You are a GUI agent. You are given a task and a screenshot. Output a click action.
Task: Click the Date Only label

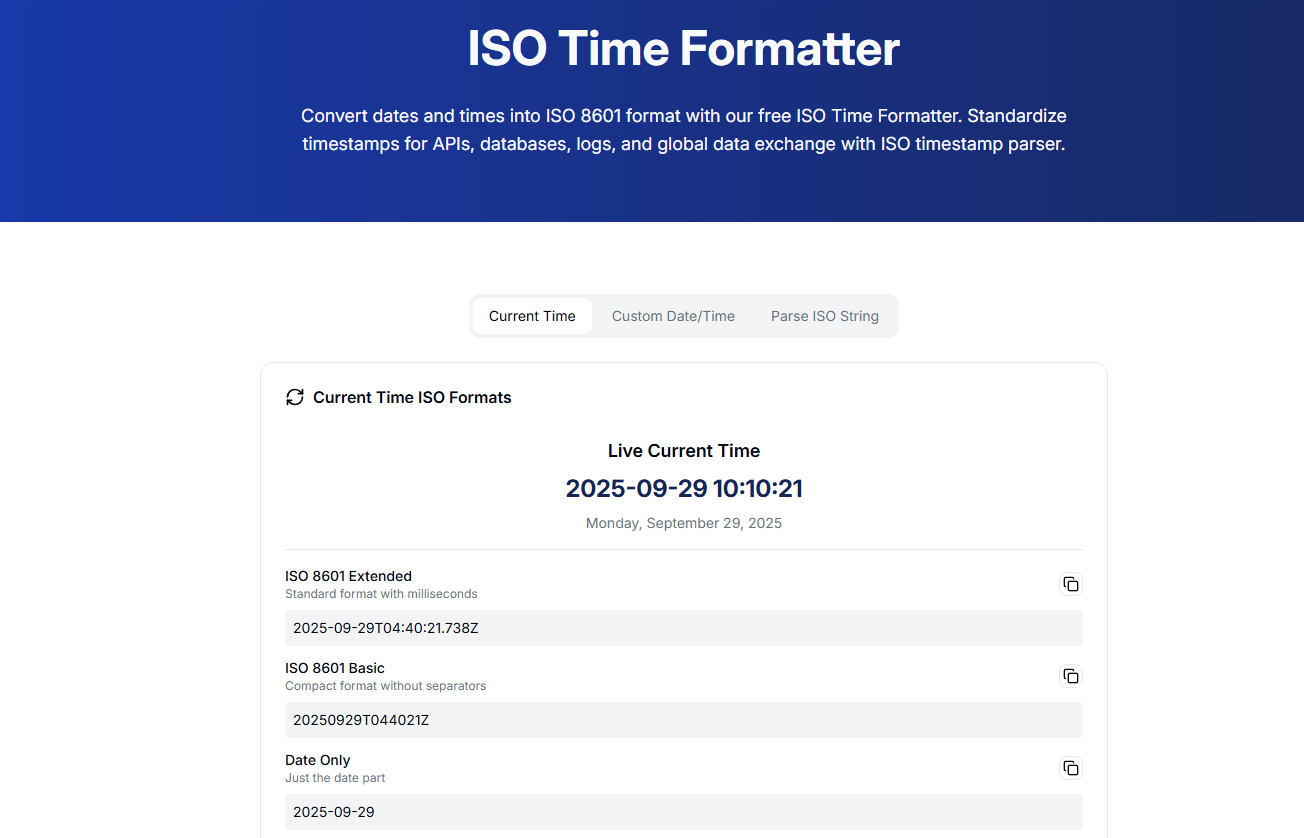317,760
